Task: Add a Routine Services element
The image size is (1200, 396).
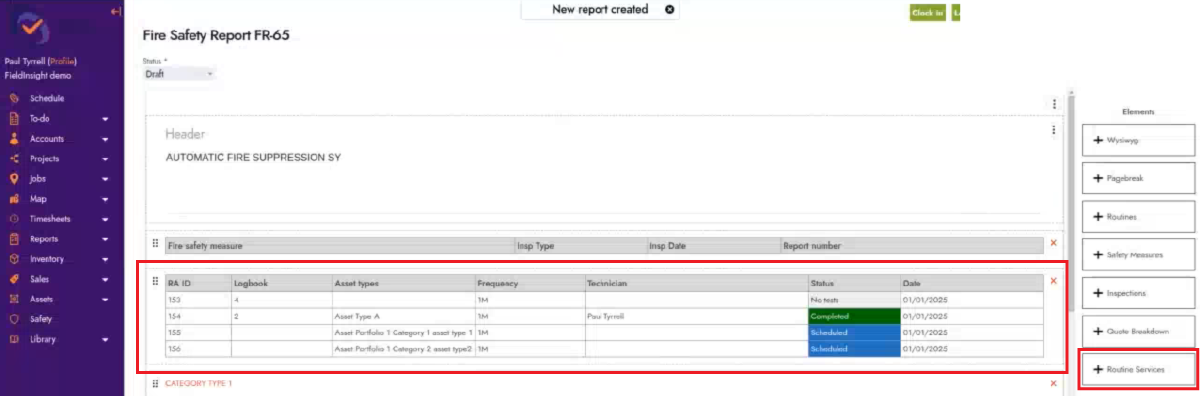Action: 1138,369
